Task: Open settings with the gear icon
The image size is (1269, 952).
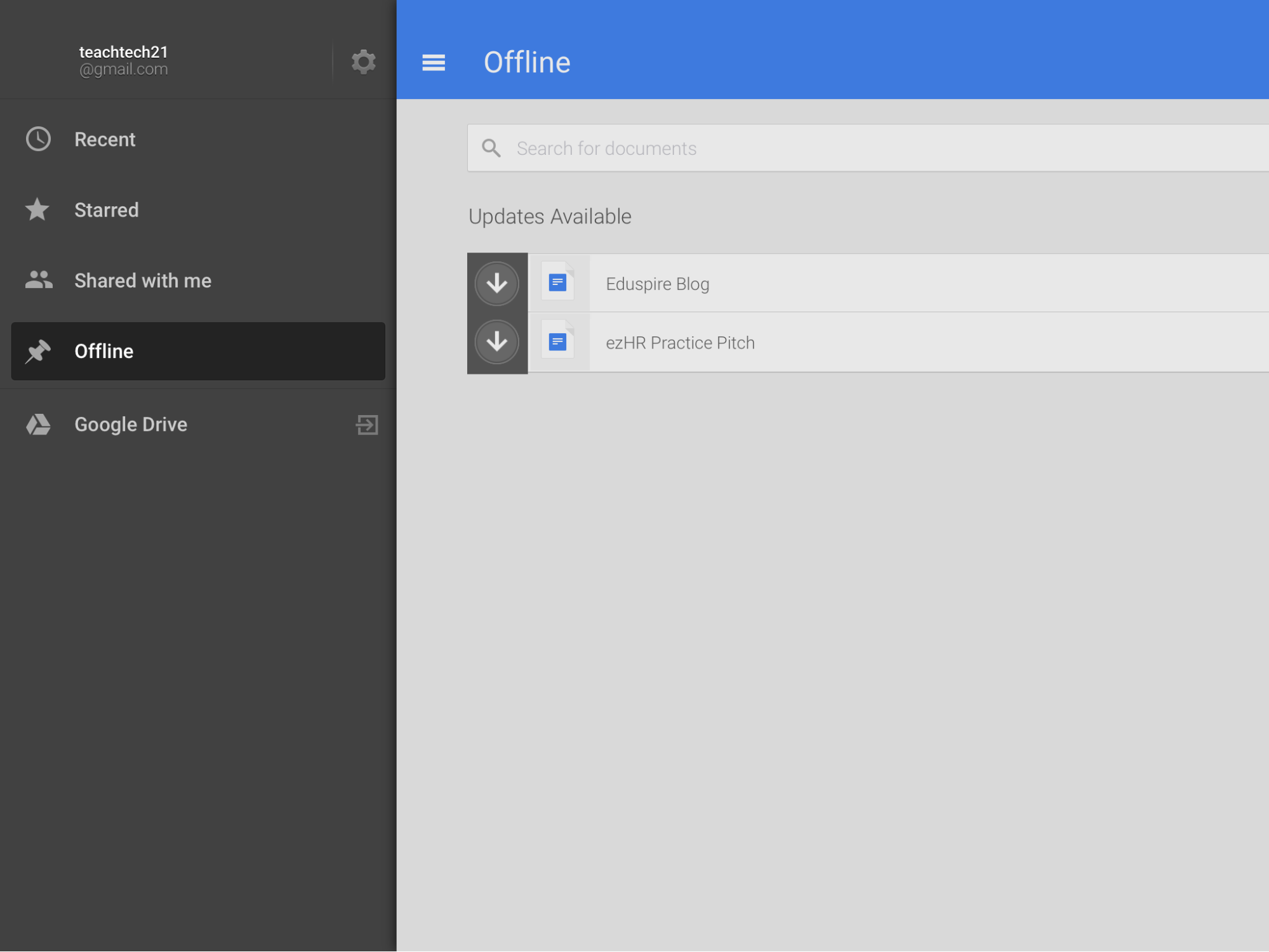Action: [363, 62]
